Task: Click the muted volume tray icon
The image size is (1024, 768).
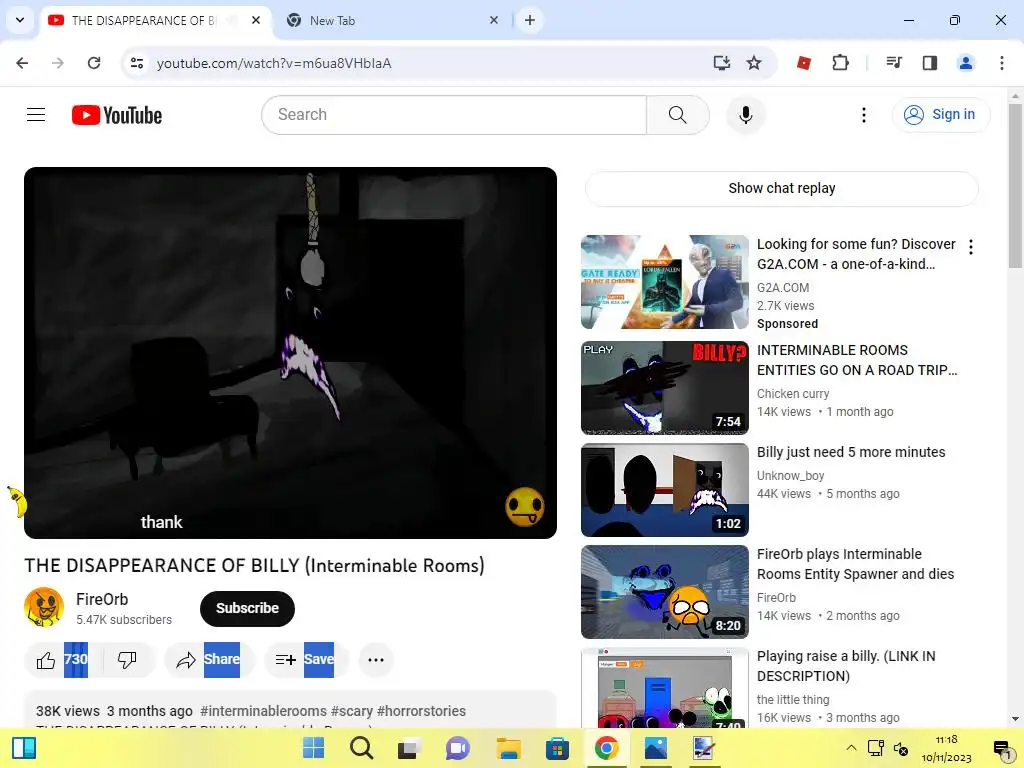Action: (901, 748)
